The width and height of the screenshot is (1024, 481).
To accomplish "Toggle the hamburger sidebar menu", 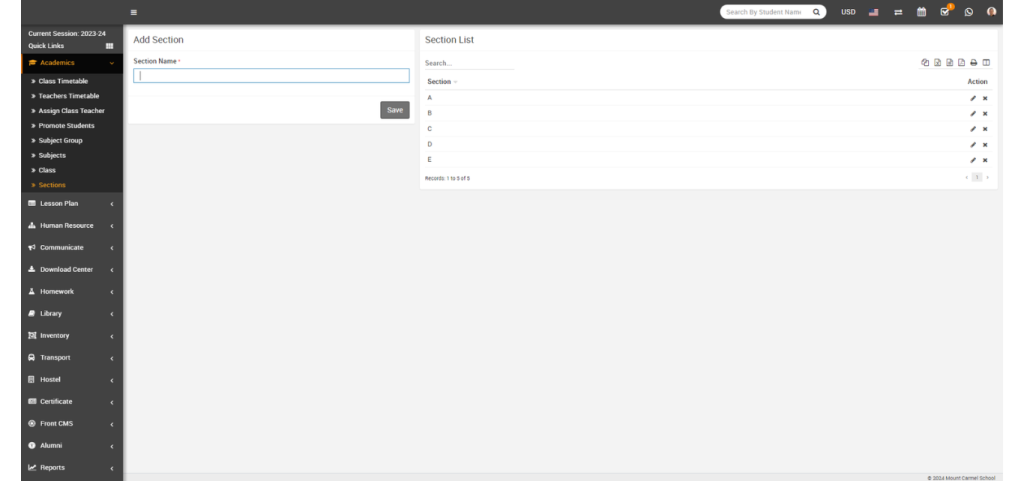I will pos(134,12).
